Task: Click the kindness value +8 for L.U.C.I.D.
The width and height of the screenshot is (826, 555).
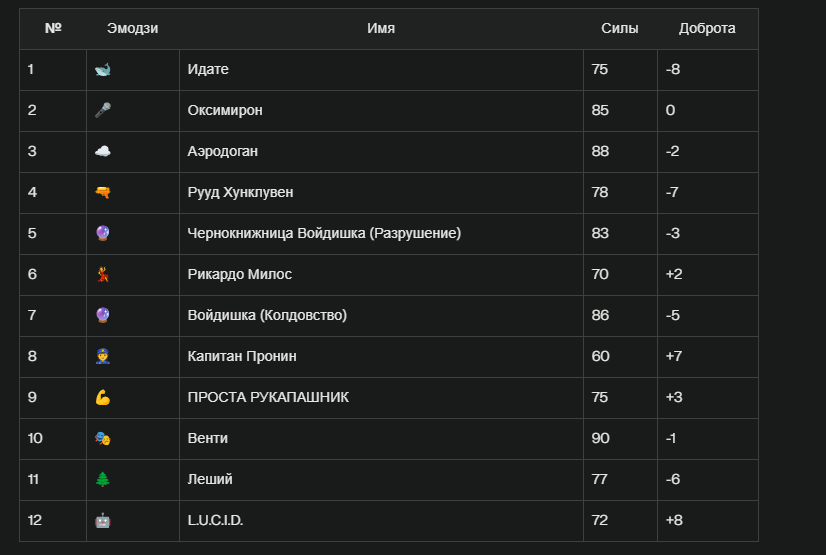Action: [674, 520]
